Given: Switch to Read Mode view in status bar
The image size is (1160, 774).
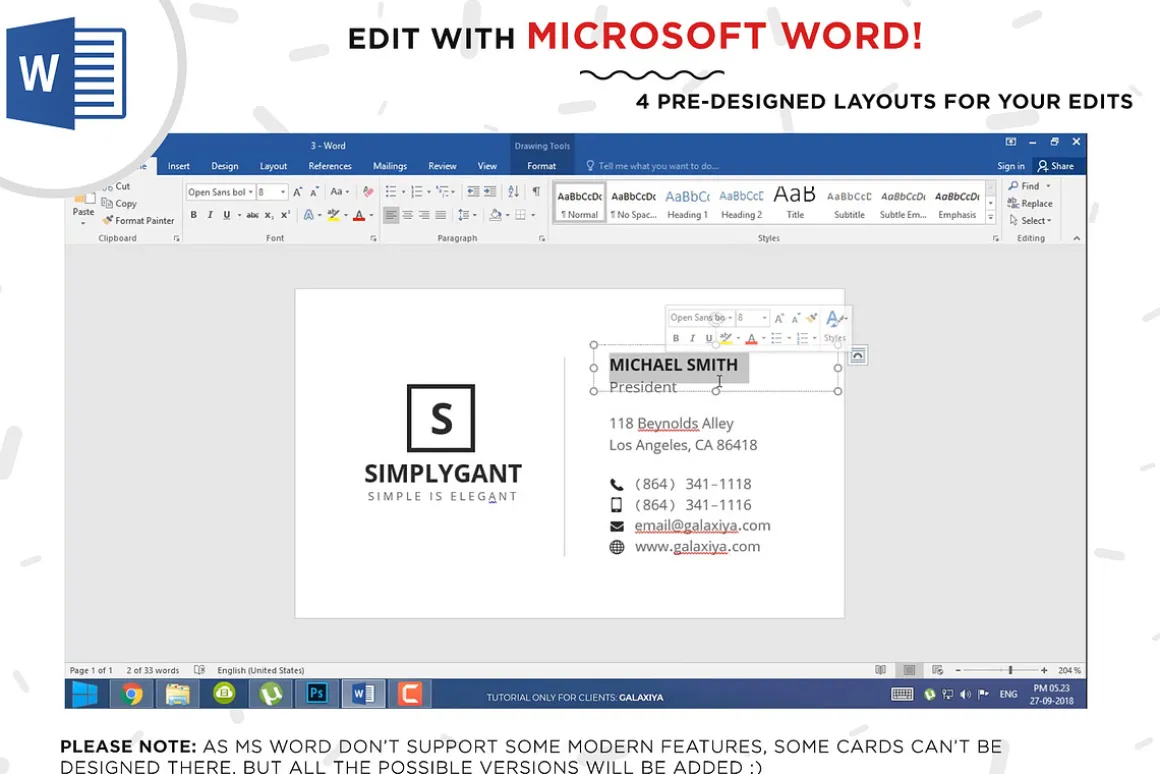Looking at the screenshot, I should [880, 670].
